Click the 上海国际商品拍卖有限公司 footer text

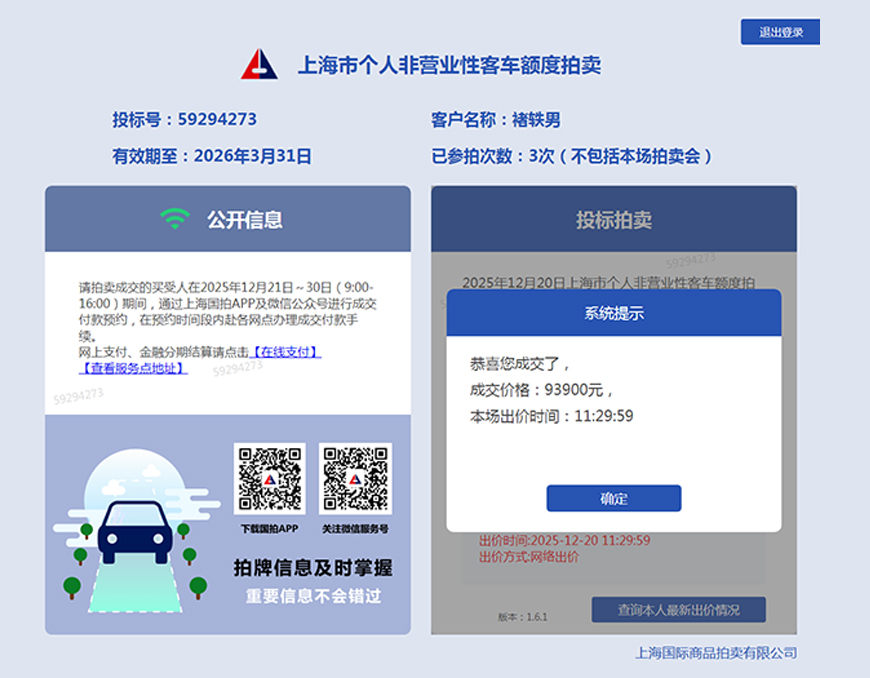point(715,653)
